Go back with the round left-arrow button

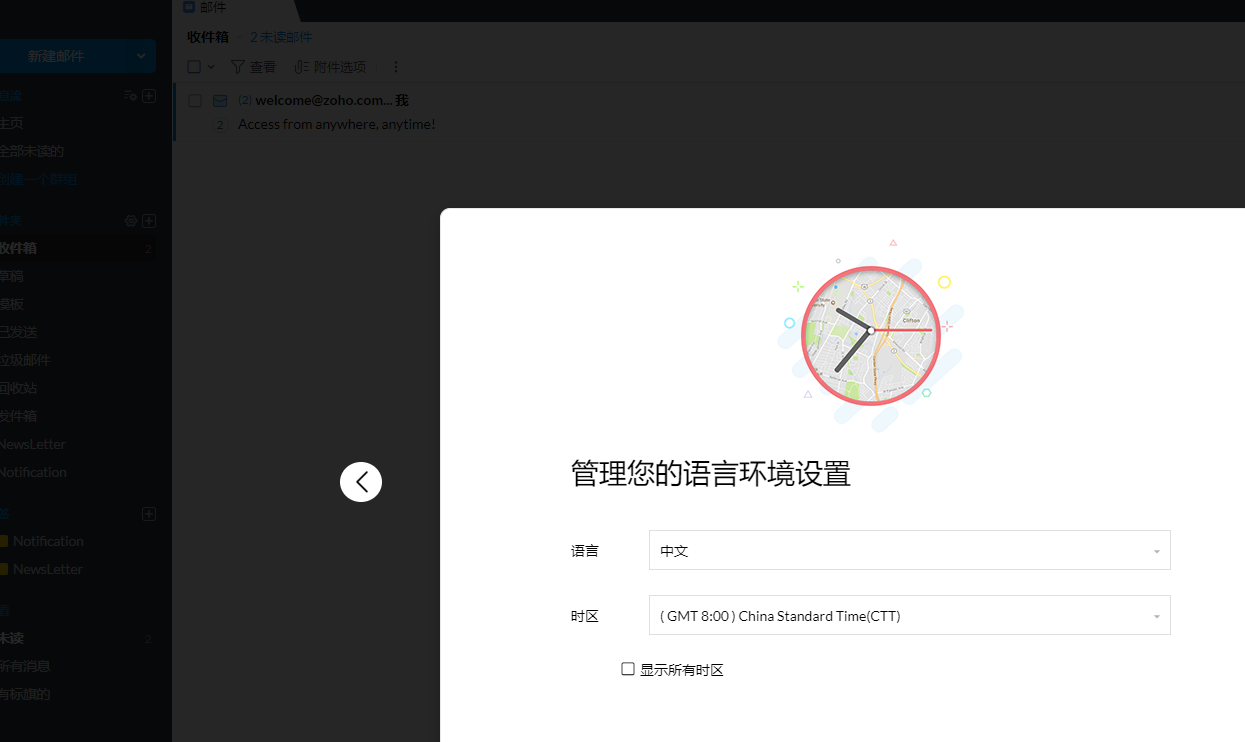pyautogui.click(x=361, y=482)
